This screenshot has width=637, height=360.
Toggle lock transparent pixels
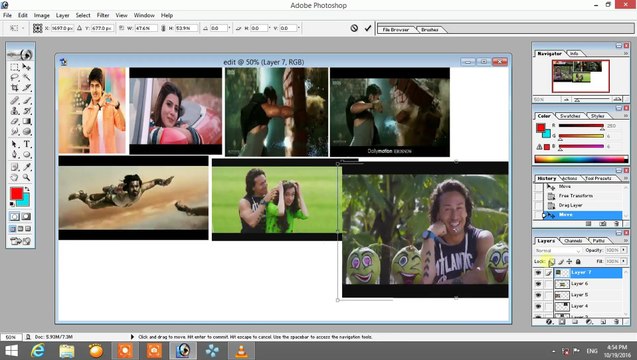(x=552, y=262)
